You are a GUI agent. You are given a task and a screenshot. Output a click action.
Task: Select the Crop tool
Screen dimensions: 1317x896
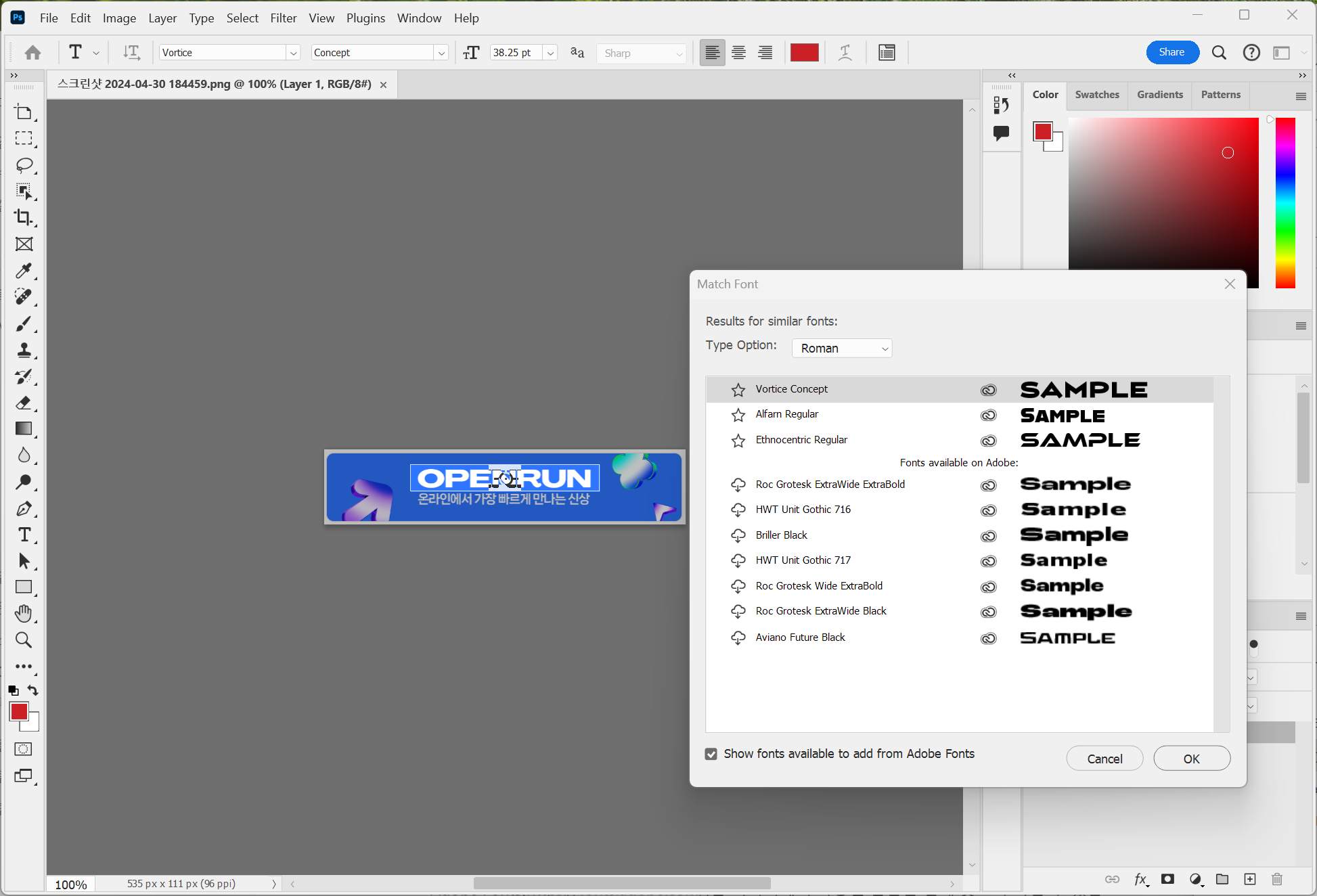click(x=24, y=217)
